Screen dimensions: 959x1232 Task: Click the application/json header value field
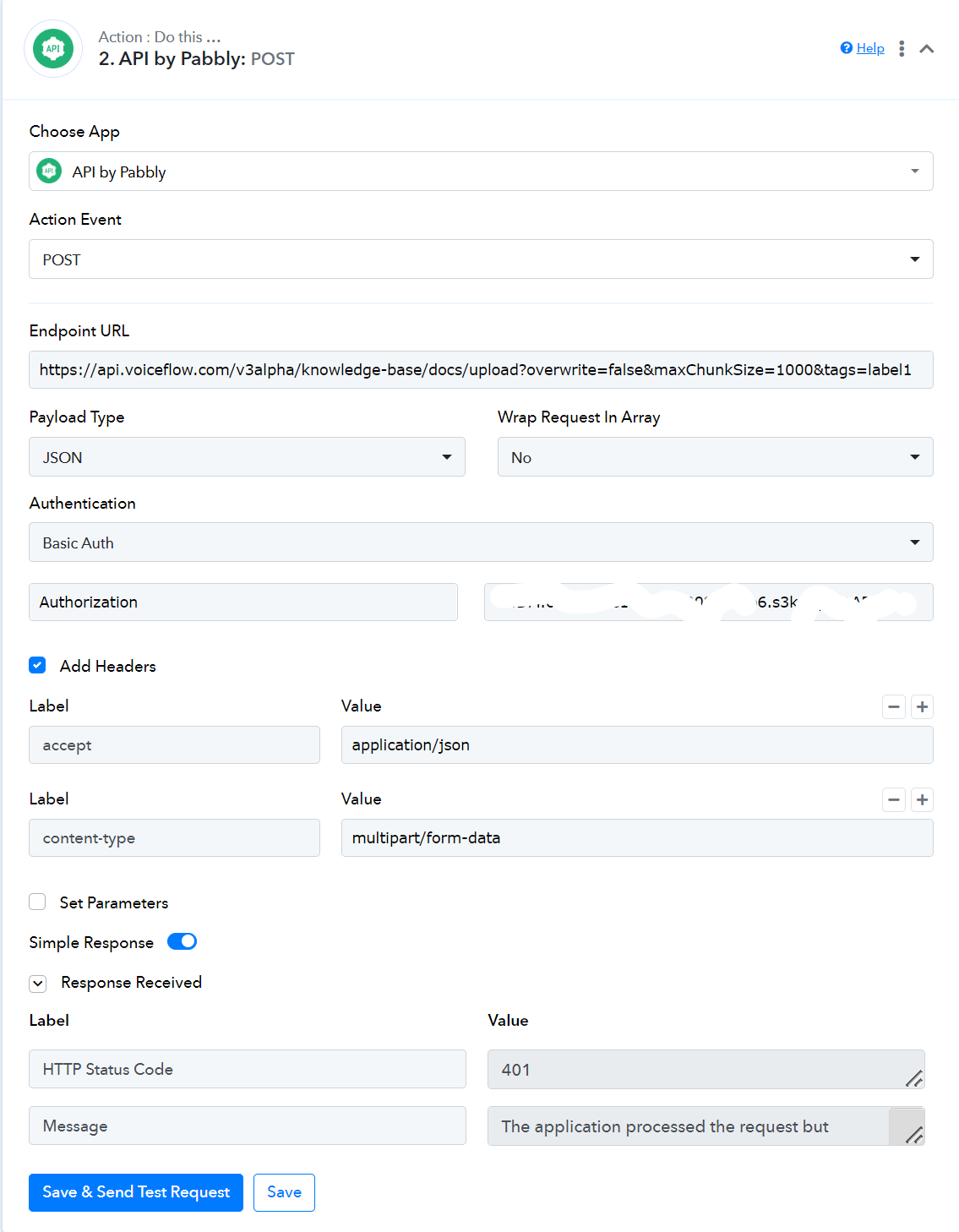[637, 745]
